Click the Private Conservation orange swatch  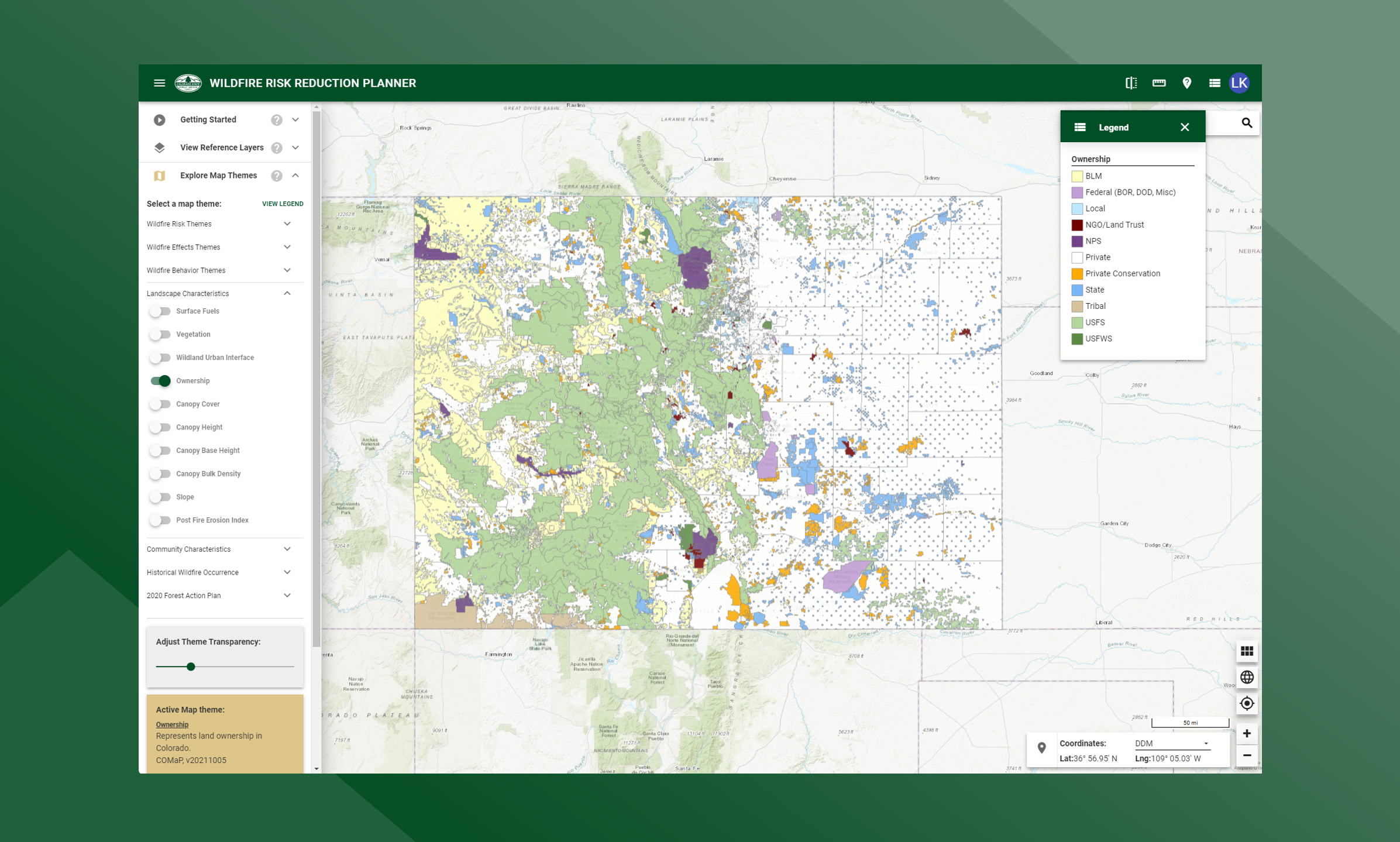[1077, 274]
